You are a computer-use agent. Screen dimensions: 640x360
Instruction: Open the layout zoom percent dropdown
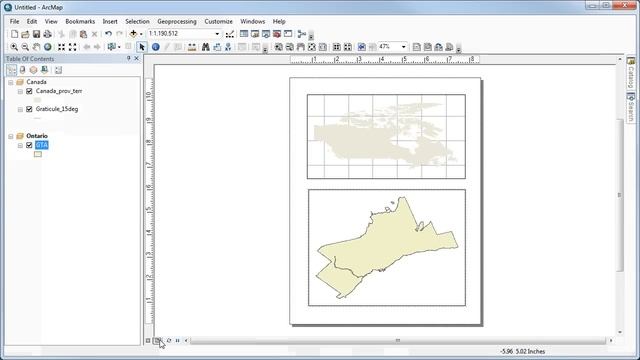(403, 47)
